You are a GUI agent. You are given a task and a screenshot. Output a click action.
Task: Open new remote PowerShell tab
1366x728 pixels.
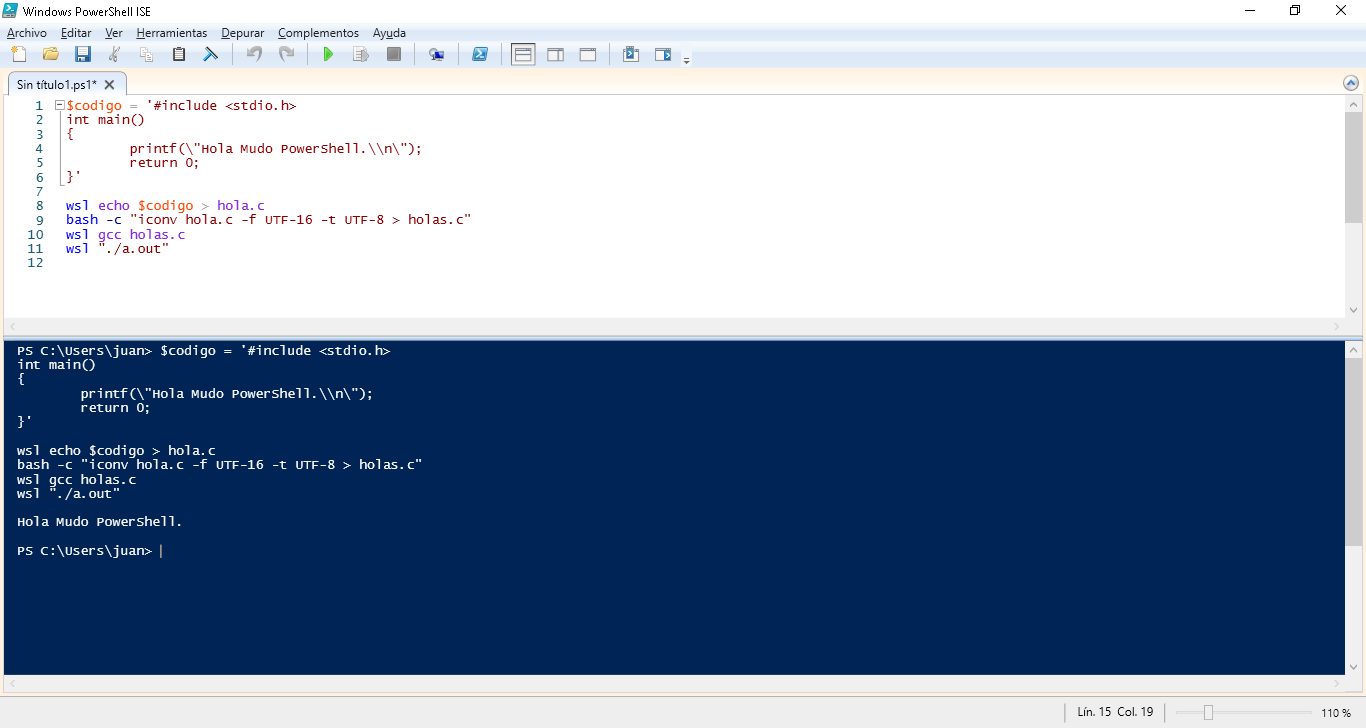(436, 54)
